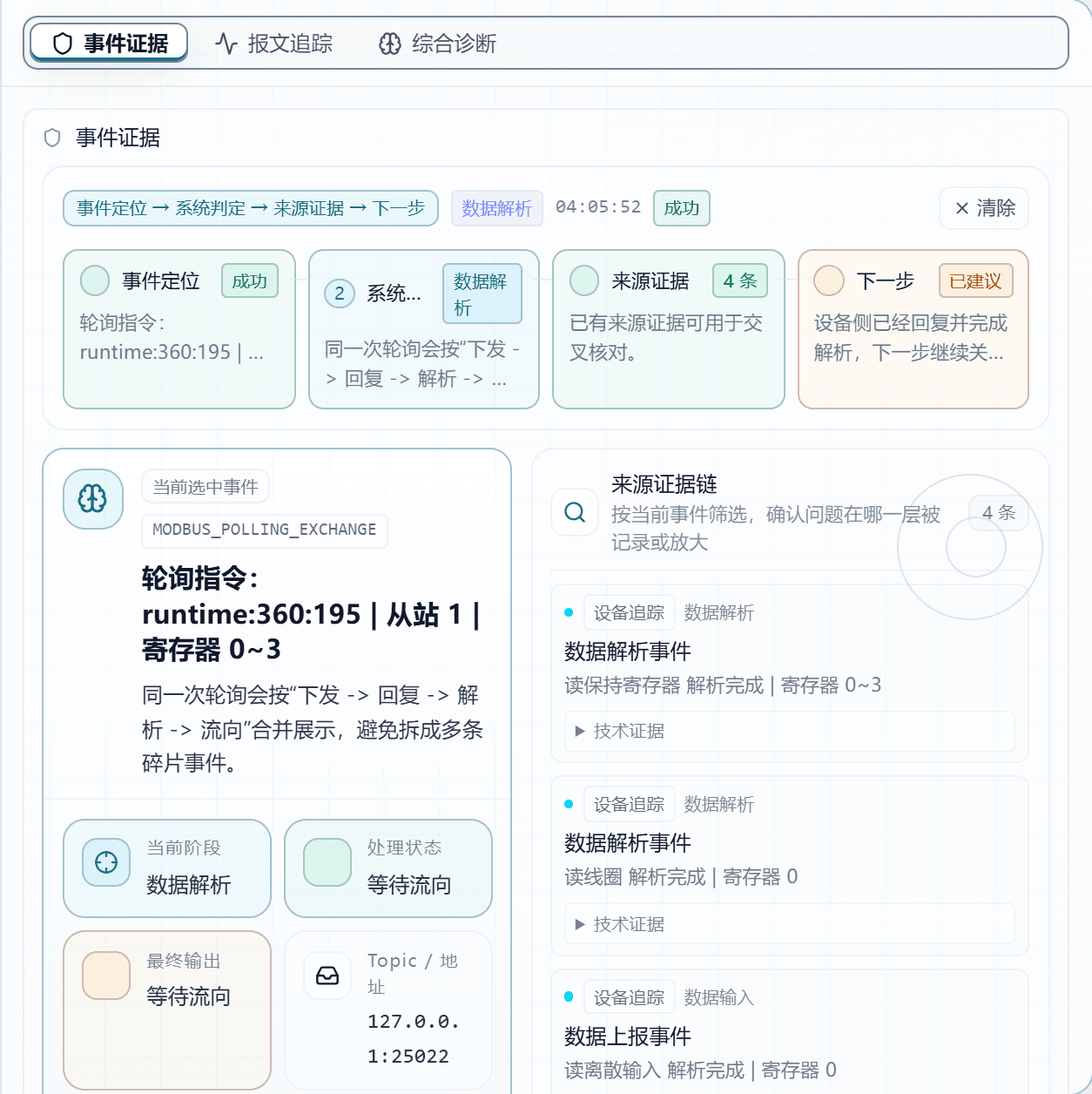Click the number 2 circle in the 系统 step
1092x1094 pixels.
point(340,294)
